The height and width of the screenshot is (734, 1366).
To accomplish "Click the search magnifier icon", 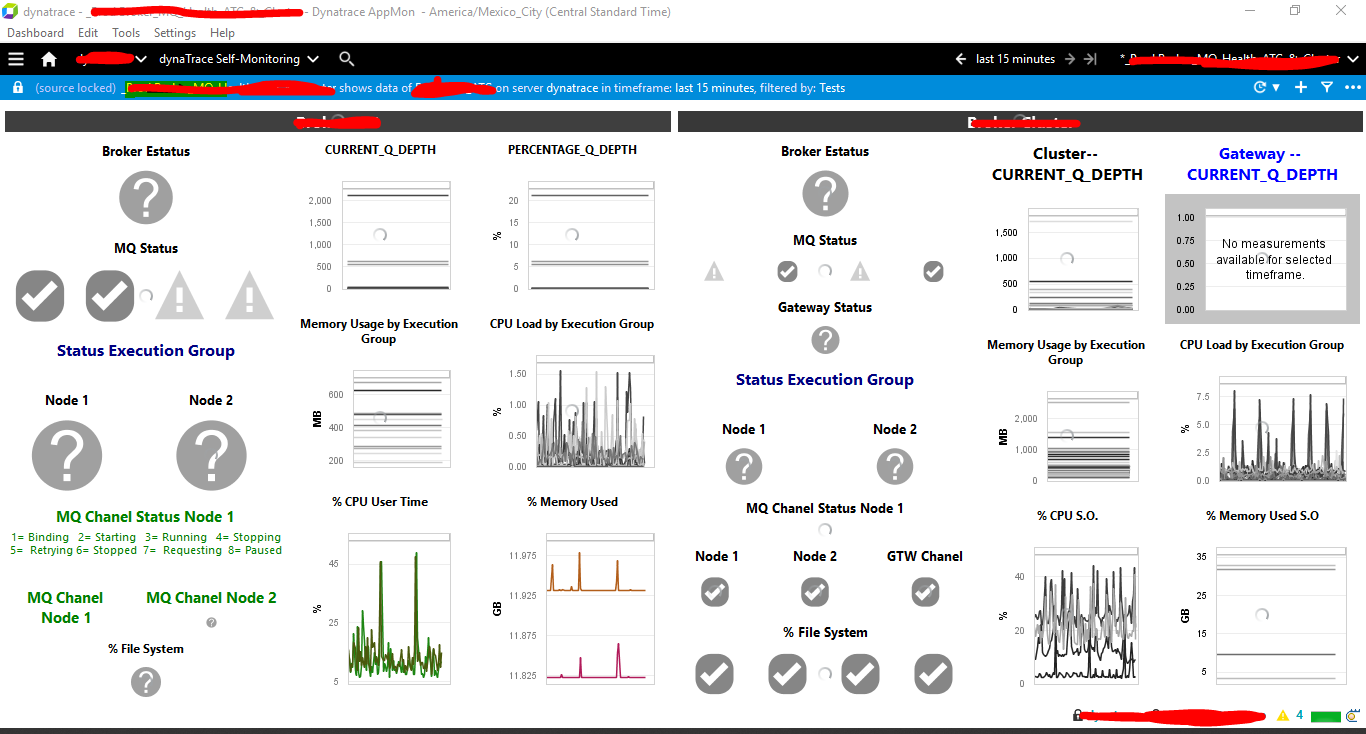I will 346,59.
